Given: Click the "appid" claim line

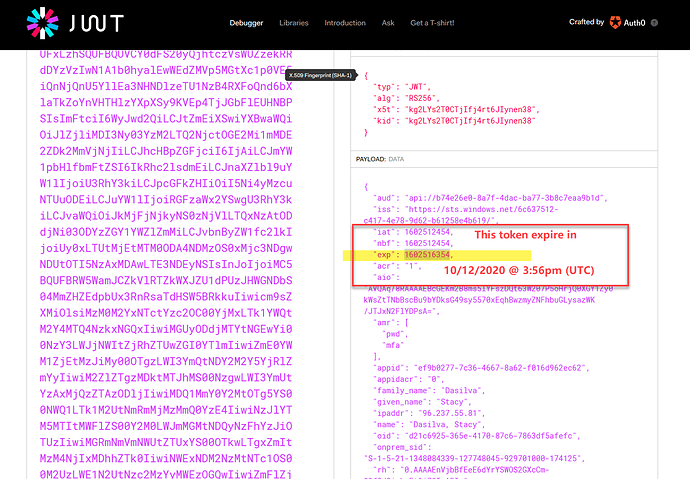Looking at the screenshot, I should 481,368.
